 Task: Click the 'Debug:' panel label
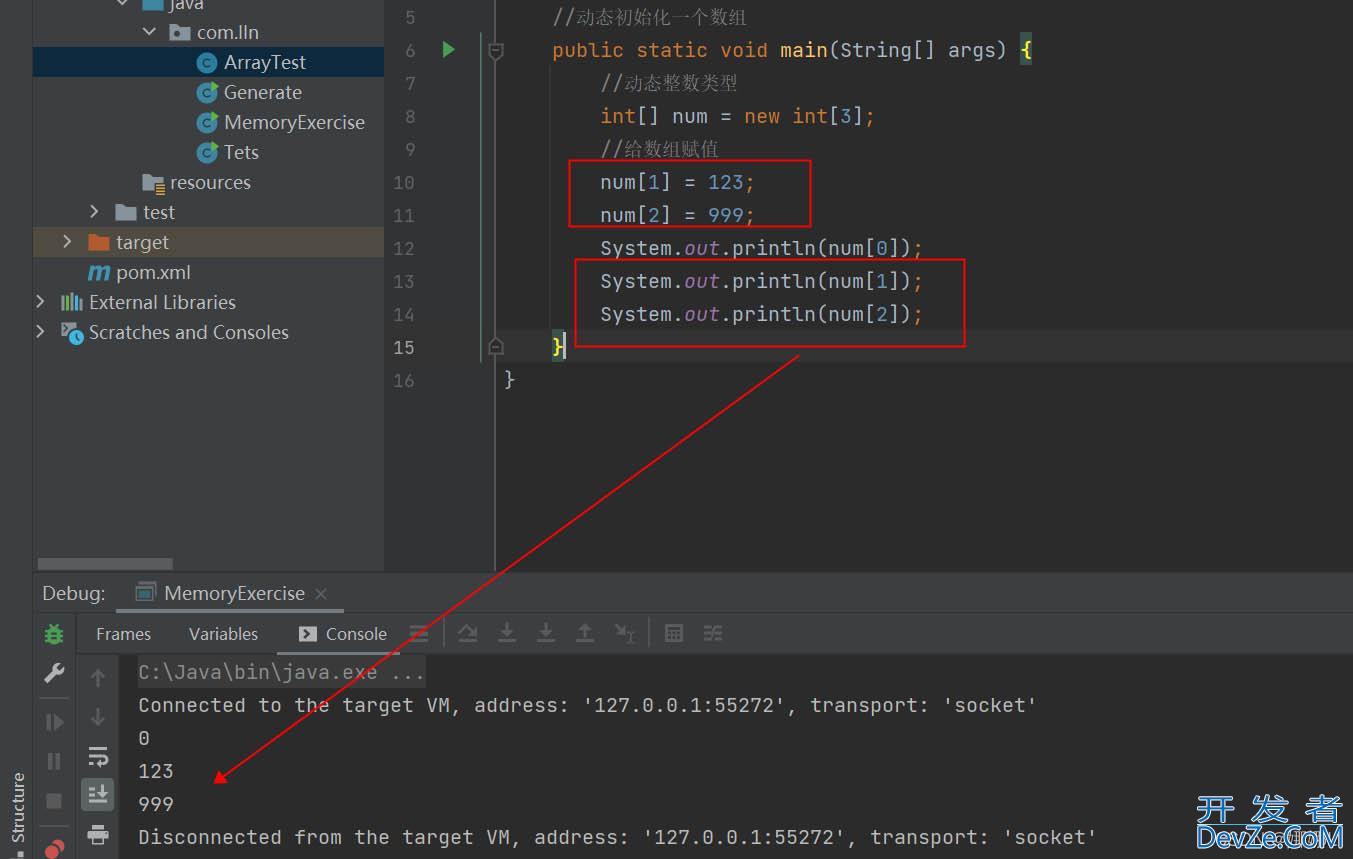[x=73, y=593]
